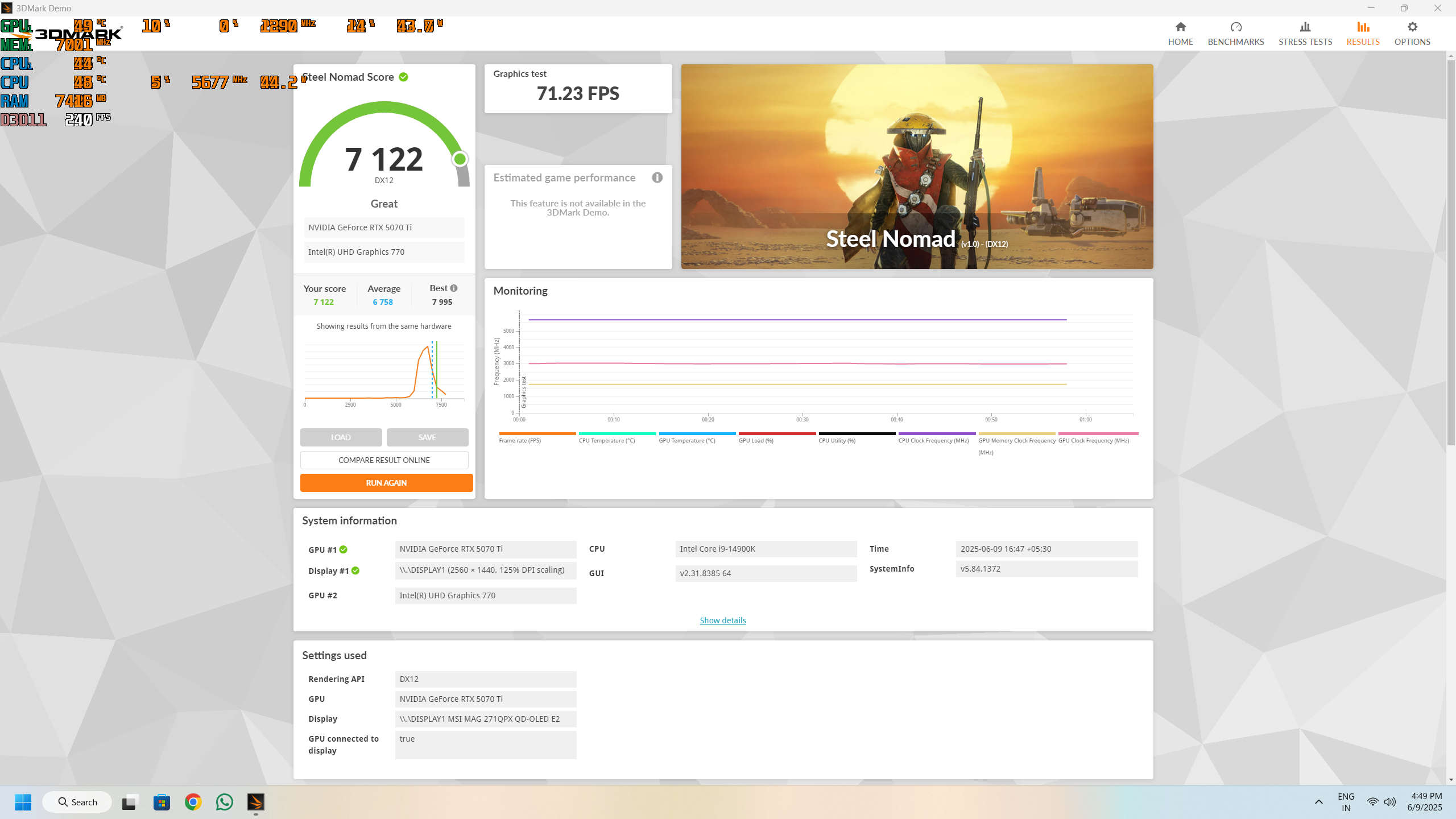Click the SAVE result button
This screenshot has height=819, width=1456.
coord(427,437)
